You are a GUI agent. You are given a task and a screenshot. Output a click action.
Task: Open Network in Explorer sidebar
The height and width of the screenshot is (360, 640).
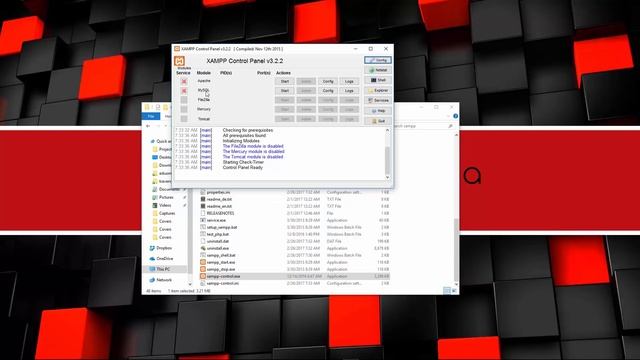[x=161, y=280]
